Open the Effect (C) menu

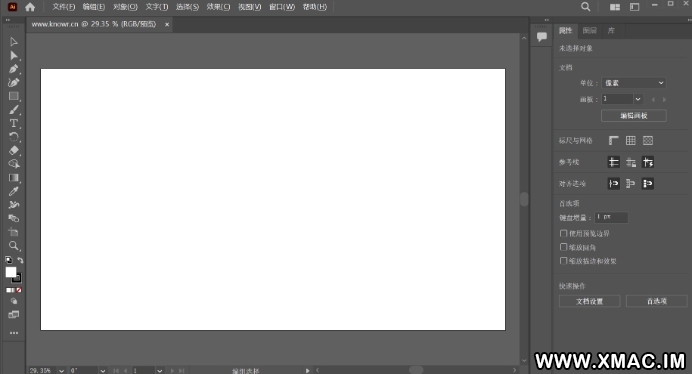click(x=218, y=7)
